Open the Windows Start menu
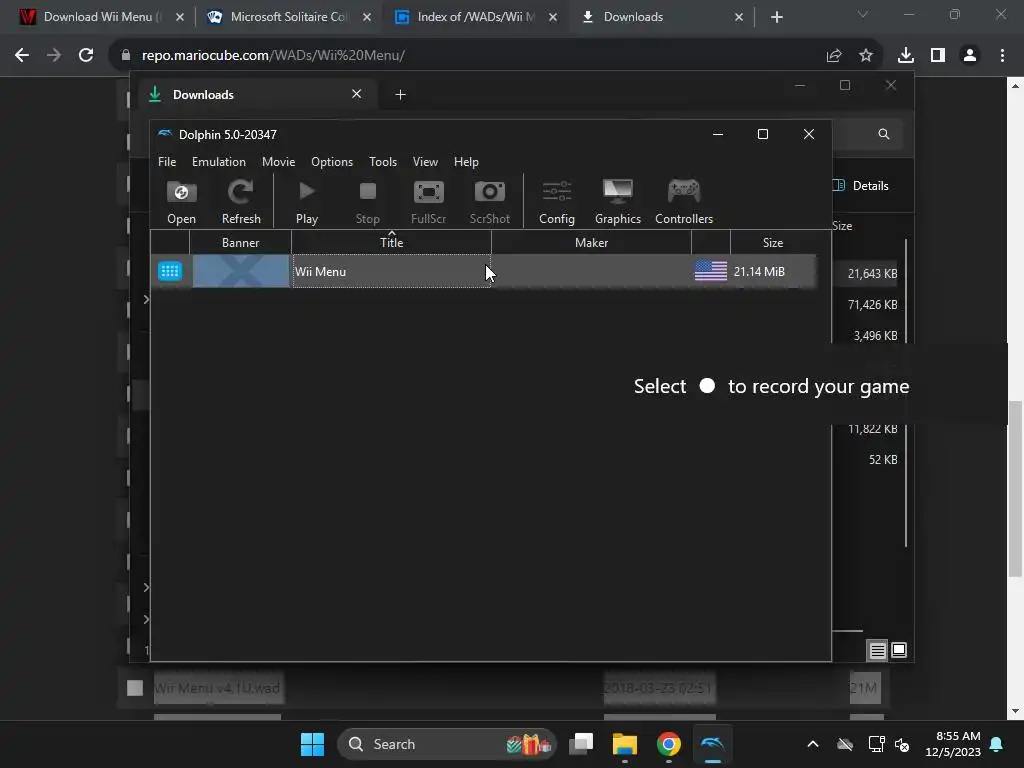Screen dimensions: 1024x768 click(312, 744)
